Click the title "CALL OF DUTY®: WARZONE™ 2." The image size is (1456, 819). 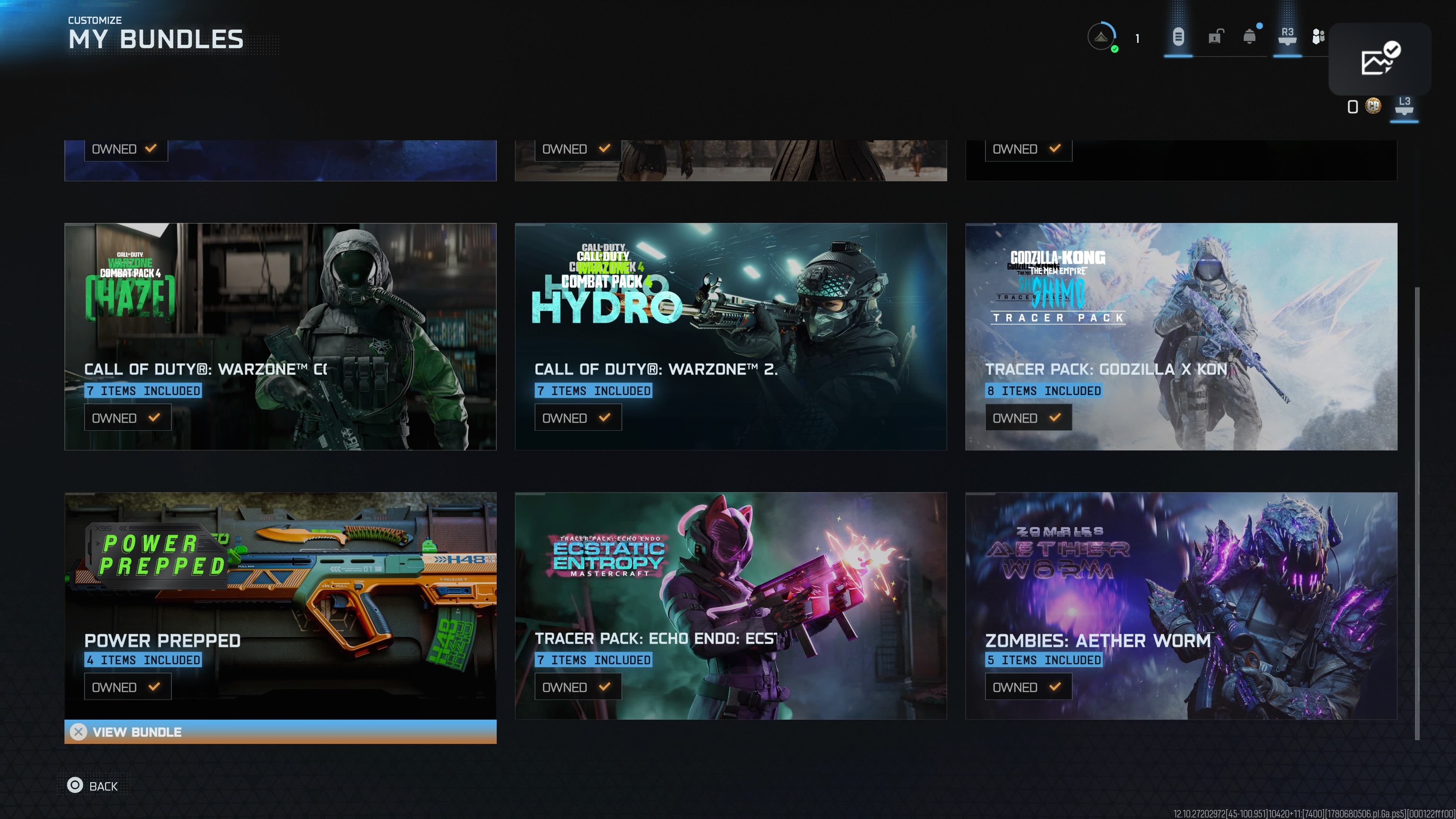click(x=656, y=369)
